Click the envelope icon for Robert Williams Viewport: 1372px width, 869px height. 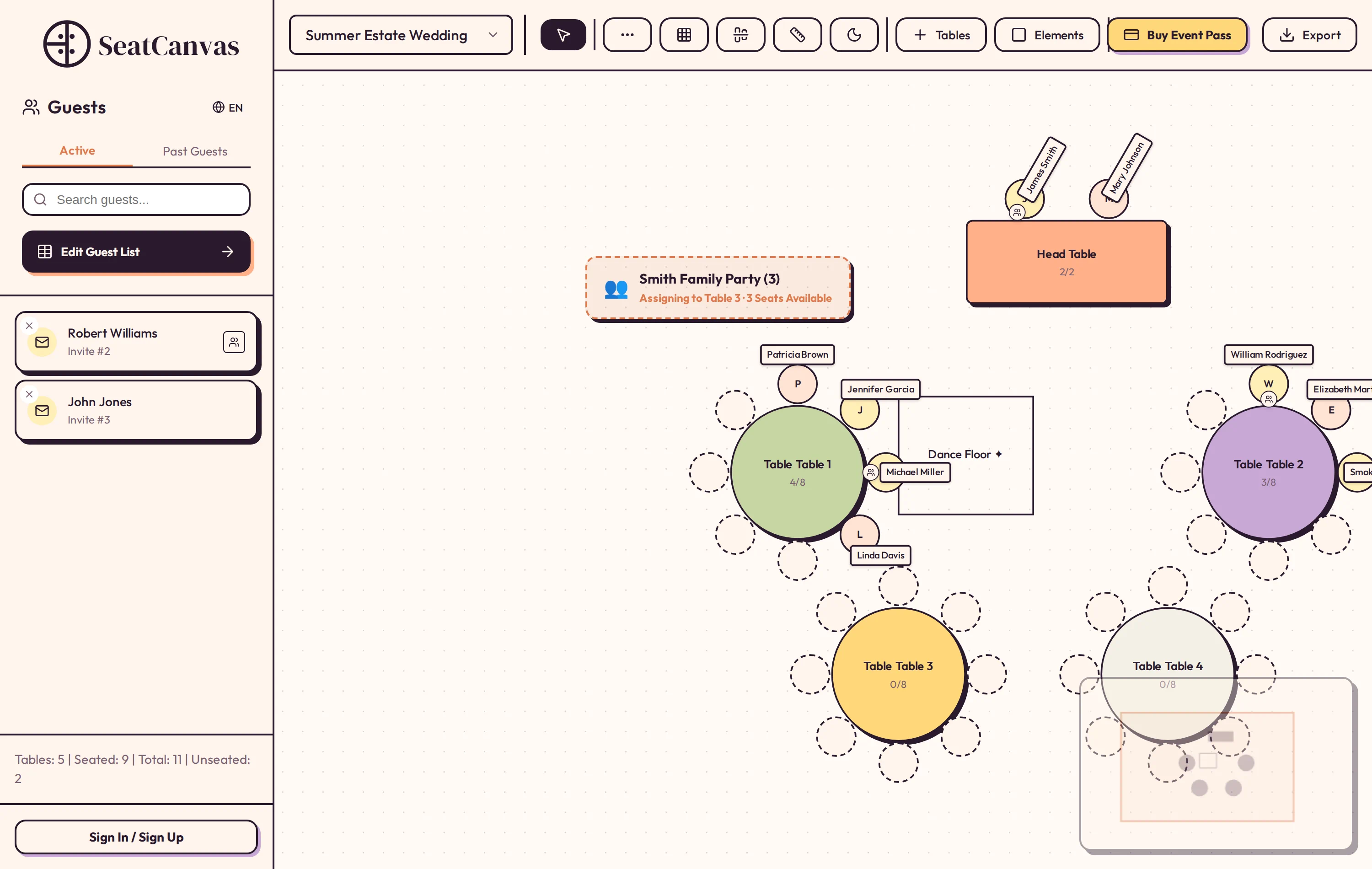(42, 342)
